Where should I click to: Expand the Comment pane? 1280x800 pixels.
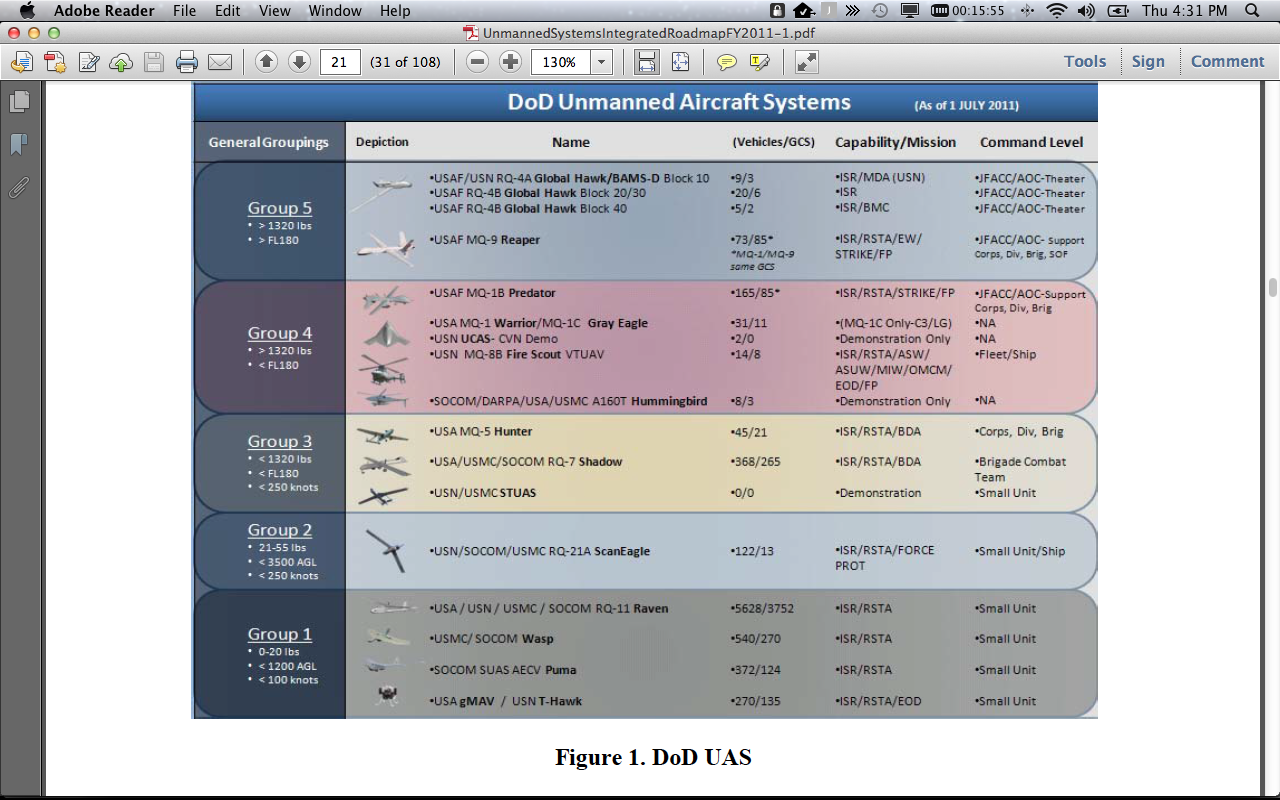pyautogui.click(x=1227, y=61)
